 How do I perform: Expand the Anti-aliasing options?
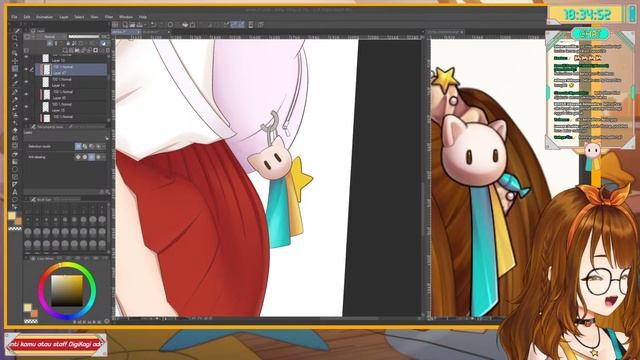click(x=103, y=157)
